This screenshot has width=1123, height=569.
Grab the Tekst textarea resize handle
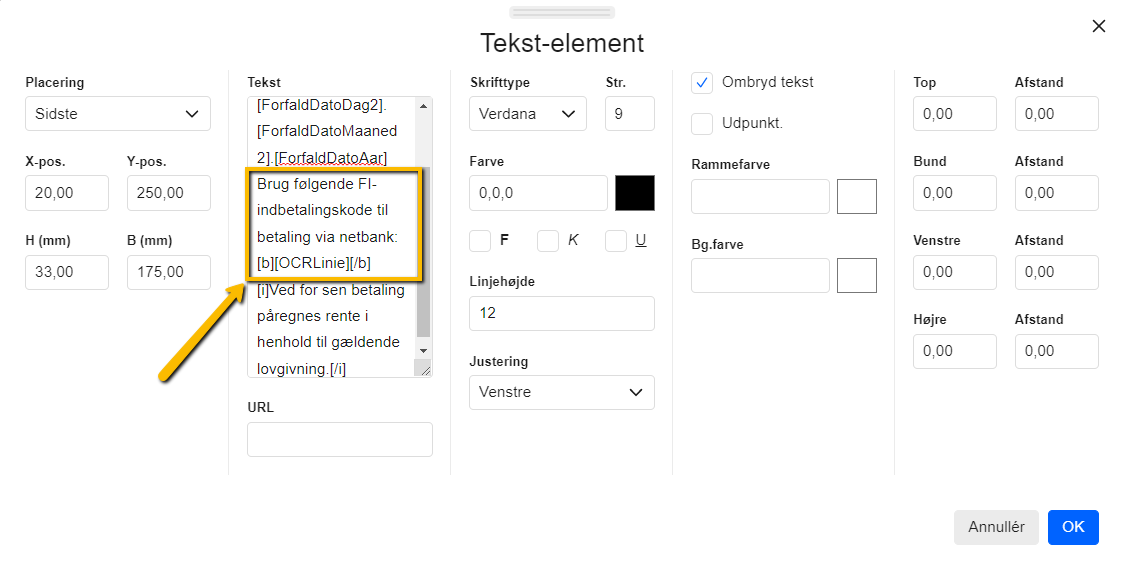425,370
